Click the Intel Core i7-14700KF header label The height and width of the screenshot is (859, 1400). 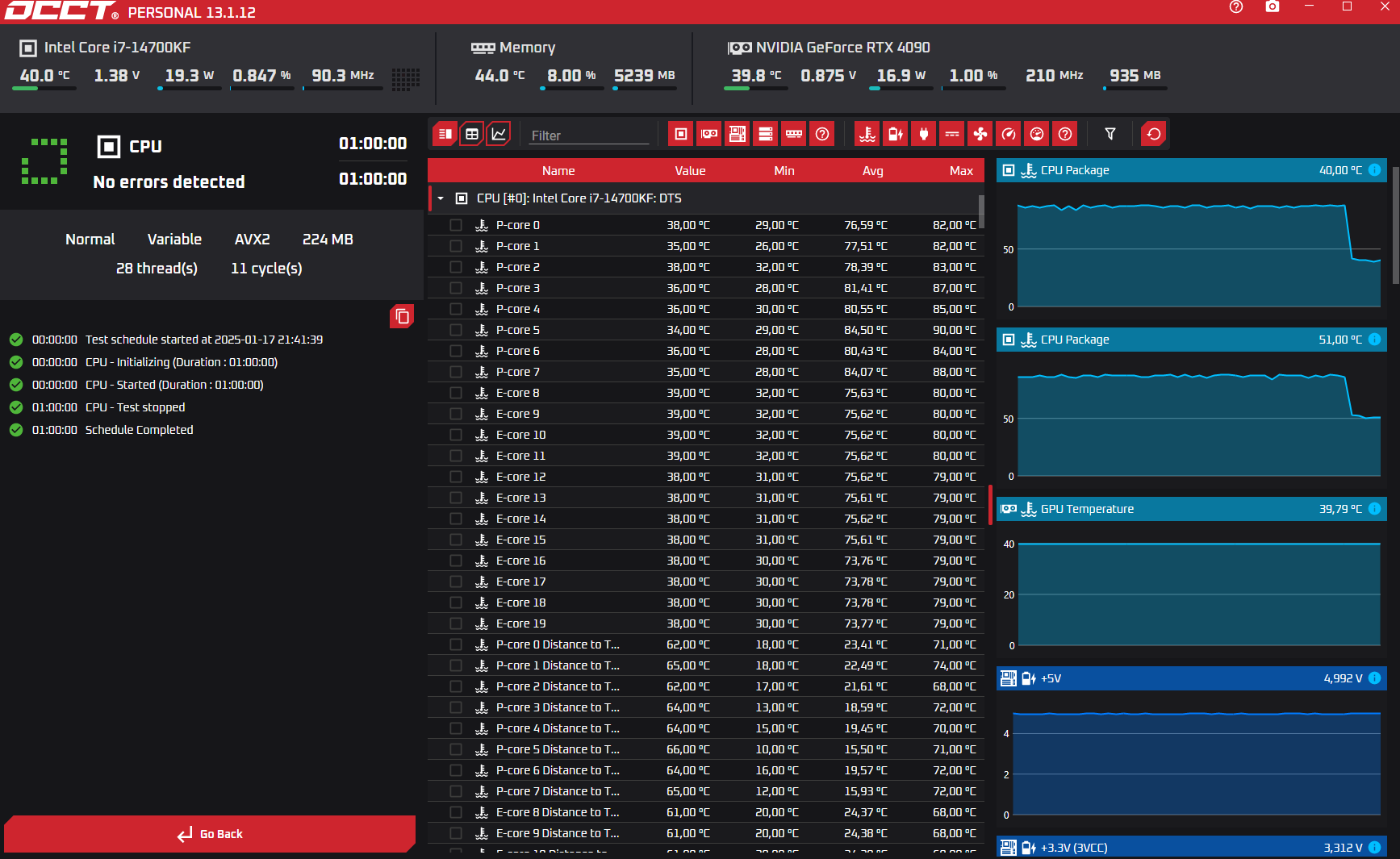(x=117, y=48)
